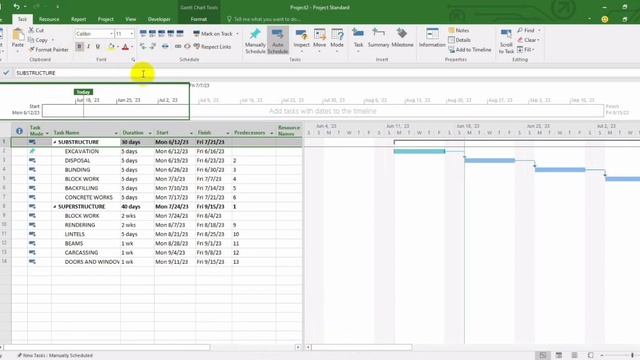The image size is (640, 360).
Task: Open task Notes
Action: coord(459,30)
